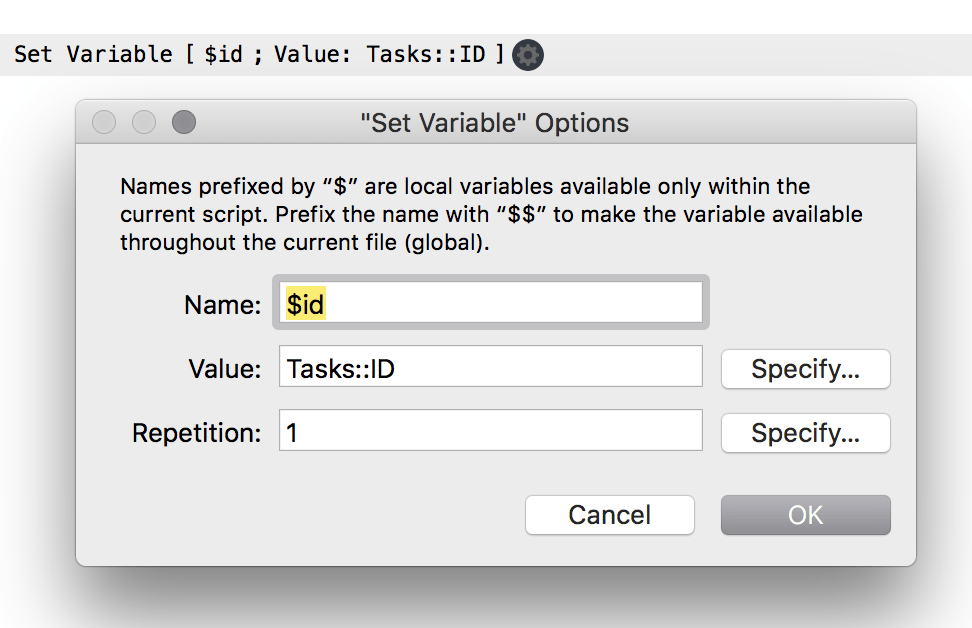
Task: Click the "Set Variable" Options title text
Action: point(494,123)
